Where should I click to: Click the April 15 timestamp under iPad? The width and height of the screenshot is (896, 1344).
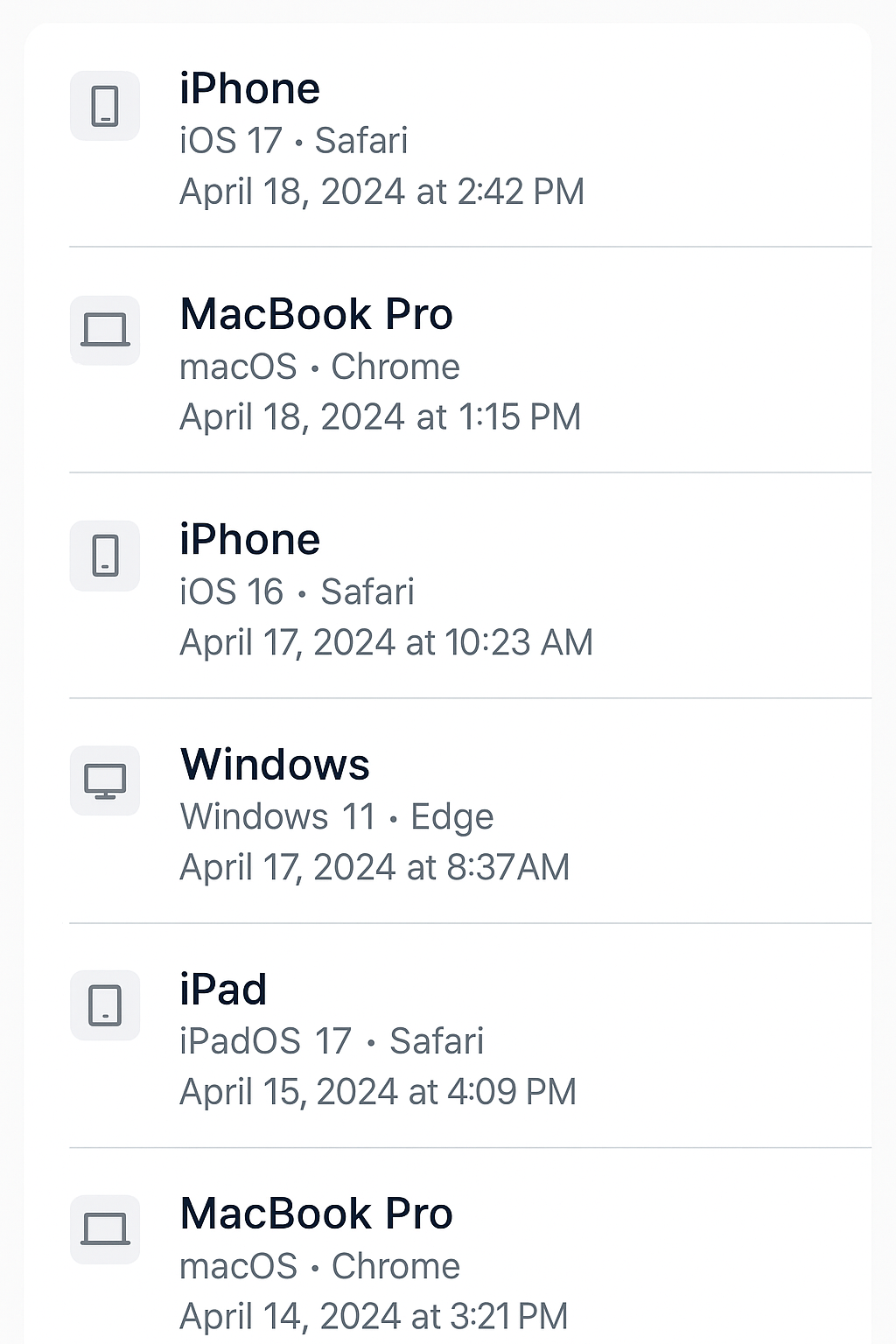click(378, 1090)
